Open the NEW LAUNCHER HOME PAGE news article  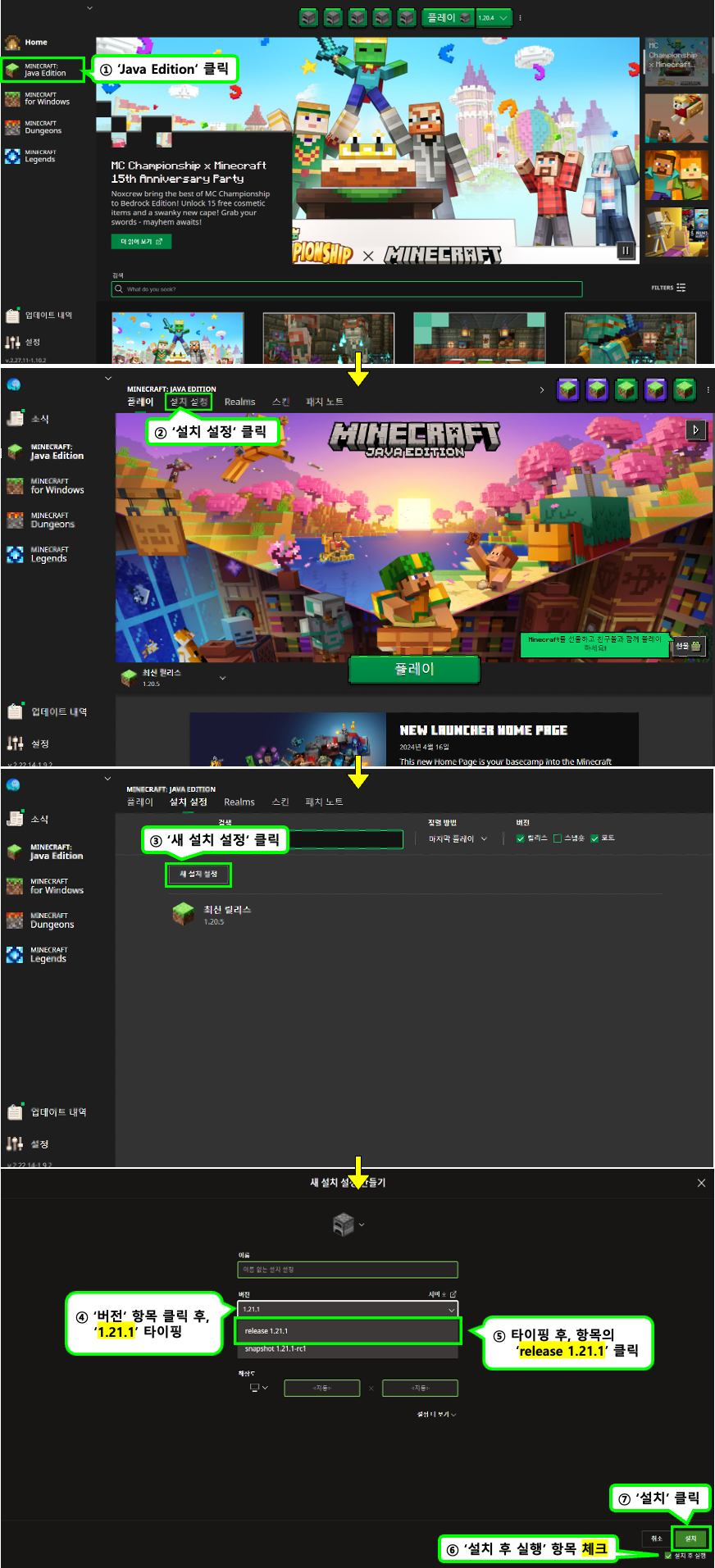pyautogui.click(x=414, y=739)
